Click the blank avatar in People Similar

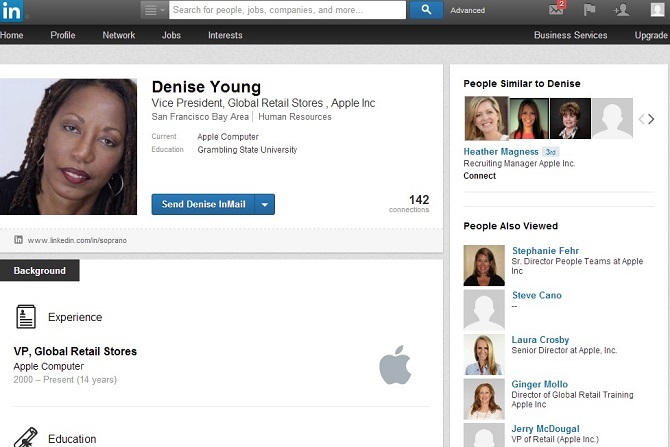(x=612, y=119)
